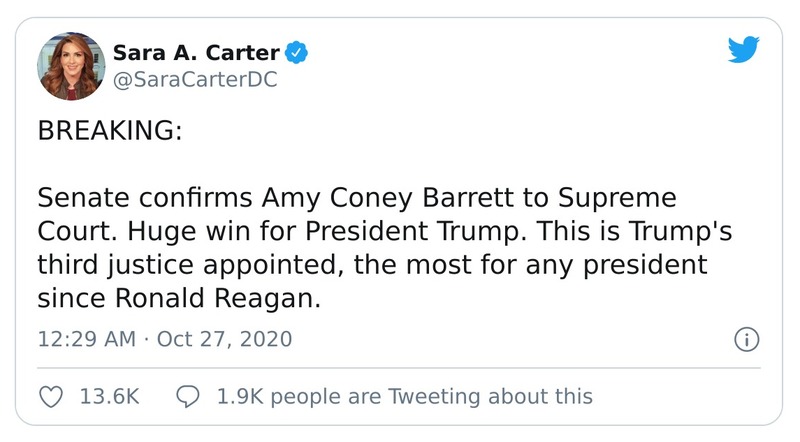Viewport: 800px width, 442px height.
Task: Open Sara A. Carter's profile photo
Action: click(x=68, y=66)
